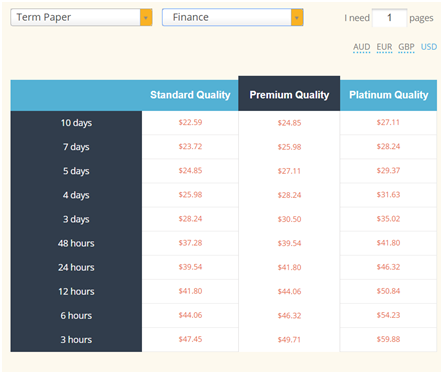Screen dimensions: 443x374
Task: Choose $24.85 Standard price for 5 days
Action: pos(190,171)
